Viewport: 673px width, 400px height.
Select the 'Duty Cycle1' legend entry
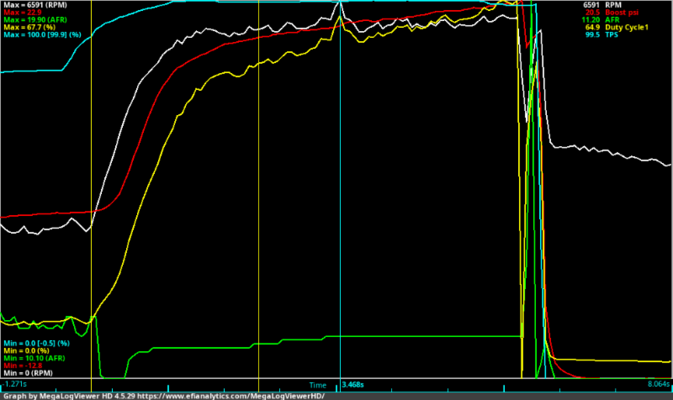(x=627, y=27)
